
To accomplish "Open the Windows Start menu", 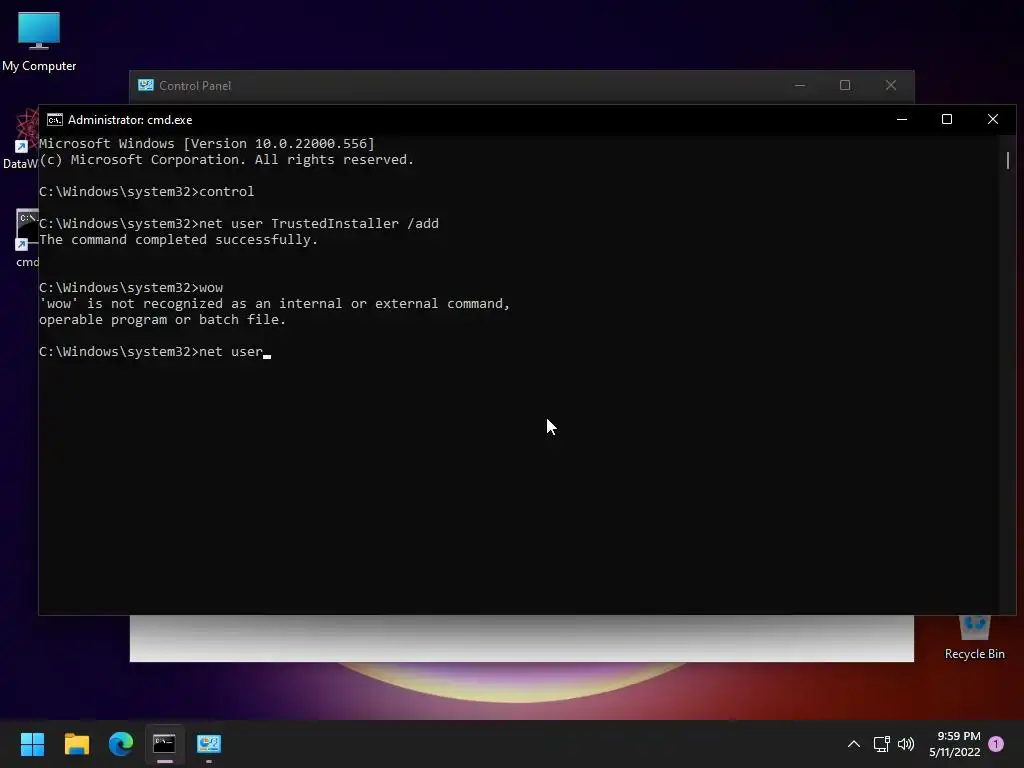I will [x=32, y=744].
